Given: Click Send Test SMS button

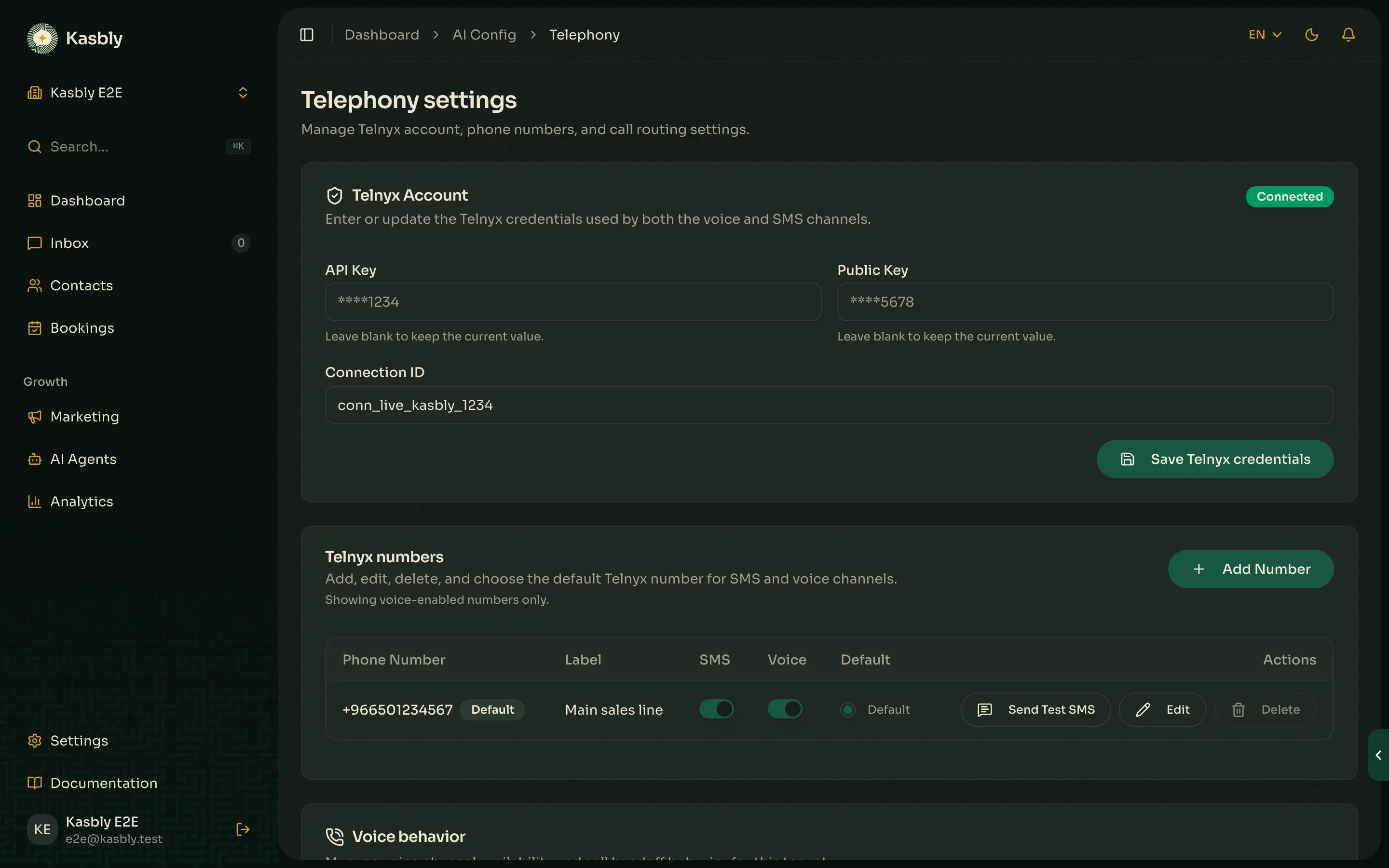Looking at the screenshot, I should [x=1035, y=710].
